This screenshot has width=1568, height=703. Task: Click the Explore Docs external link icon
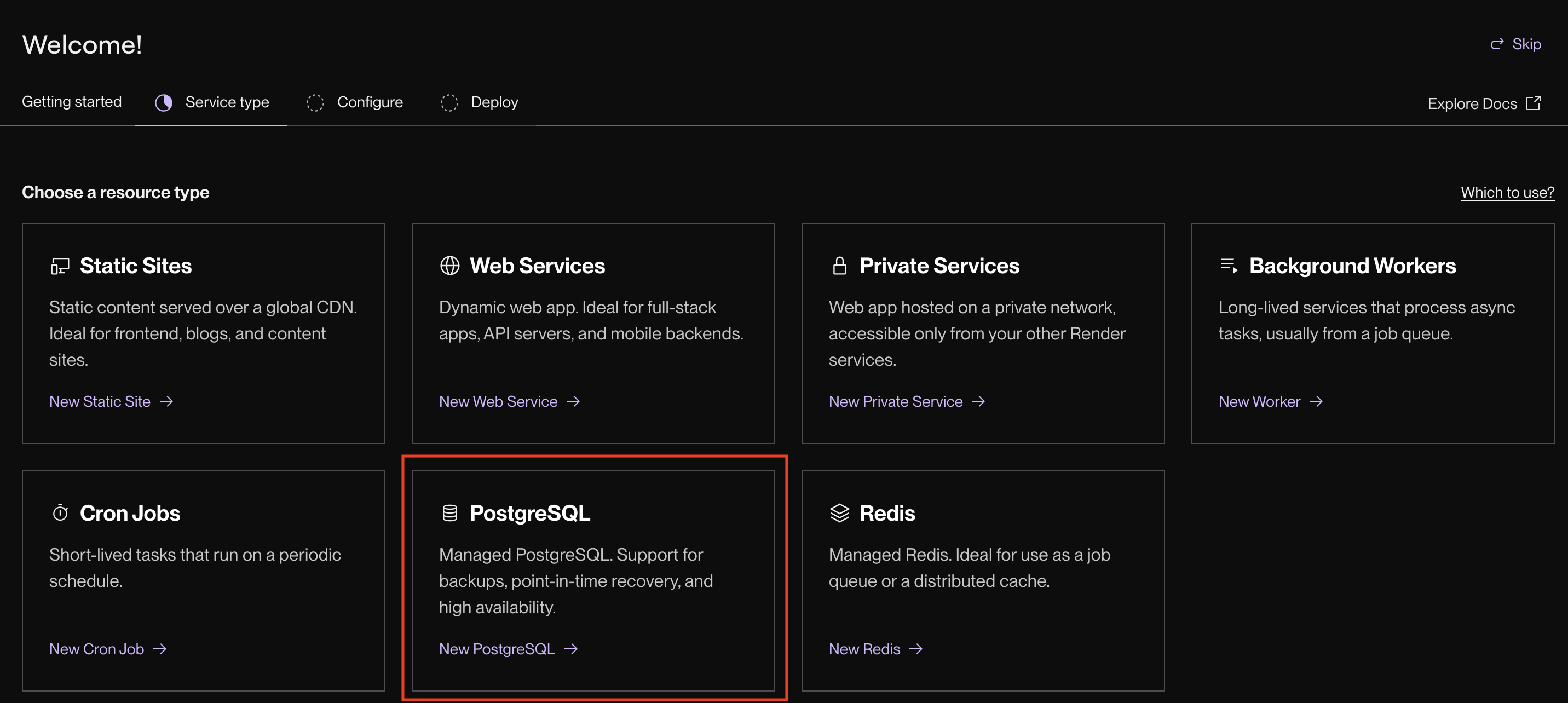[1534, 103]
